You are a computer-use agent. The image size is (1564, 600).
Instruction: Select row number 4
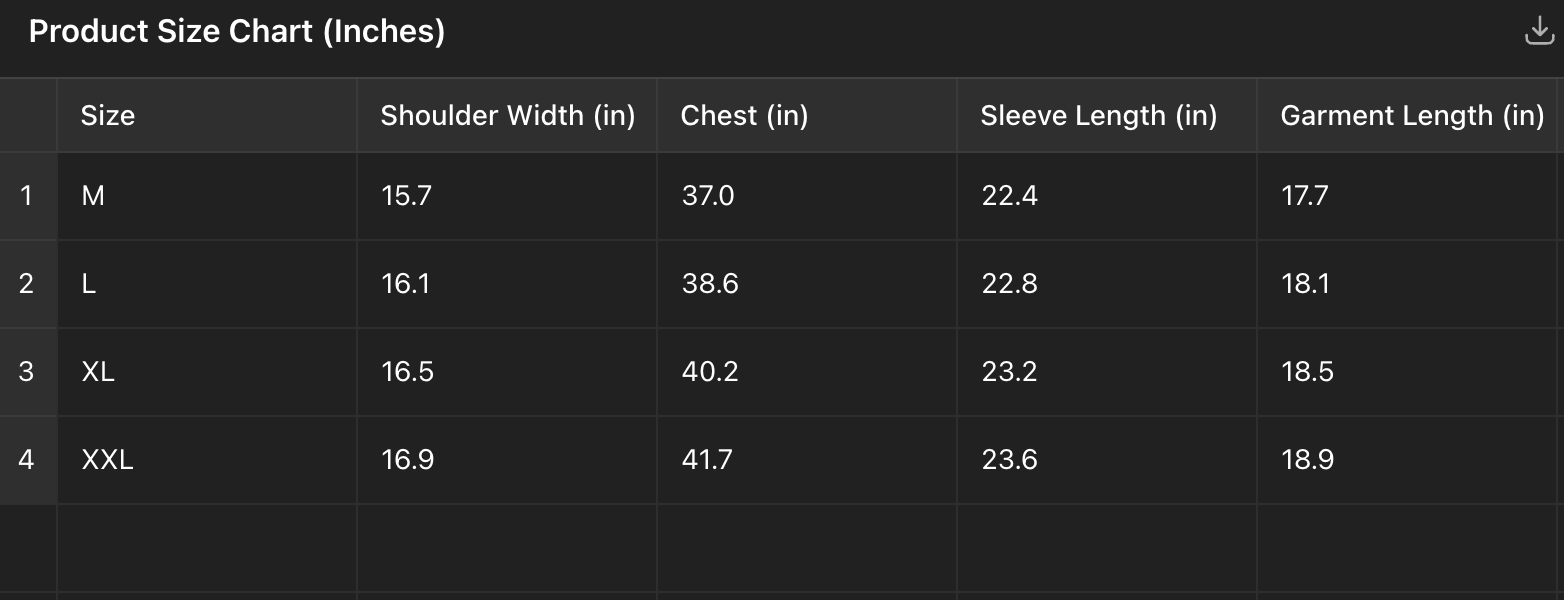tap(27, 460)
